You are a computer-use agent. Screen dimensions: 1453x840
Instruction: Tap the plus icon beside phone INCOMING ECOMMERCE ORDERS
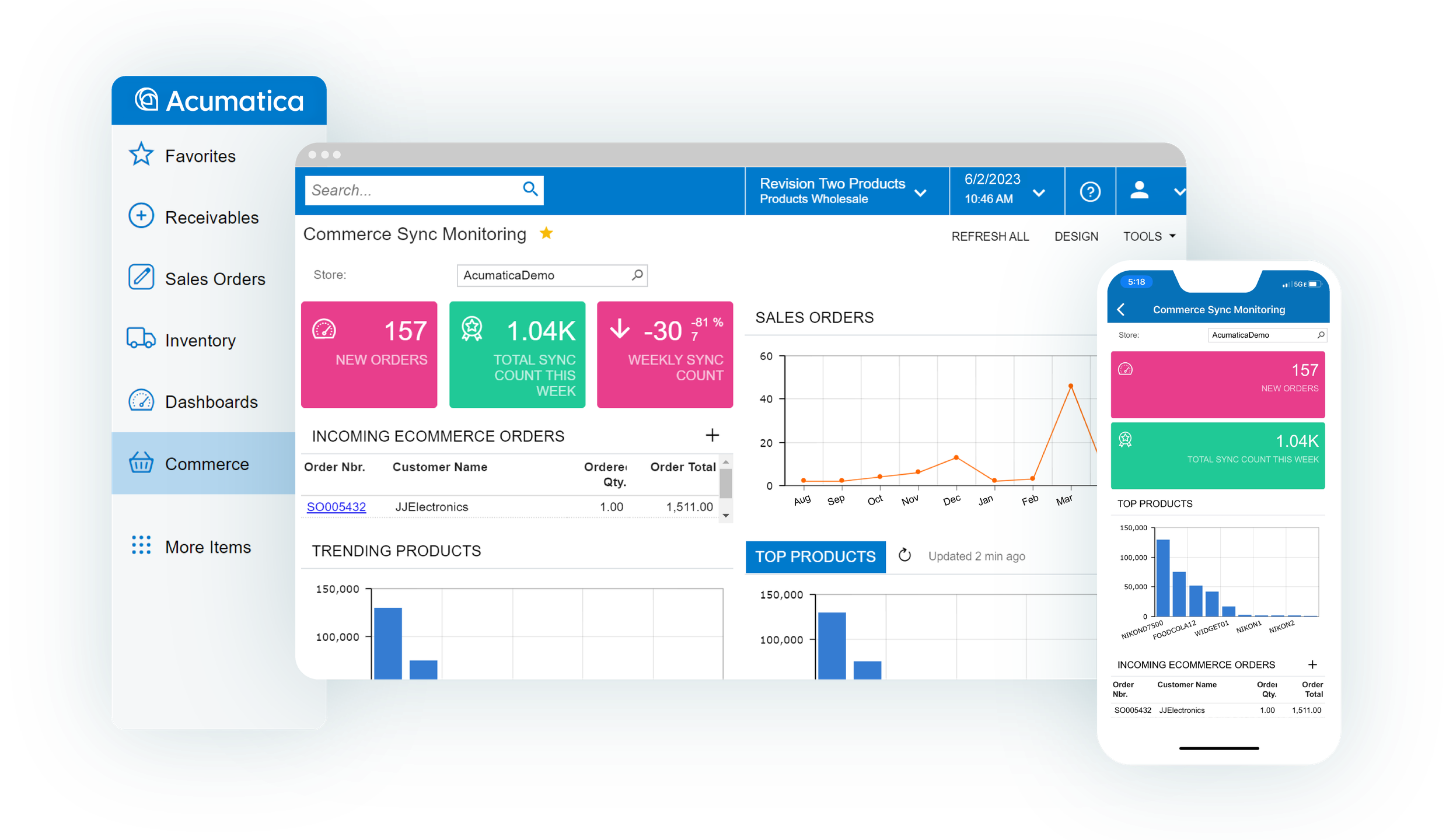click(x=1313, y=665)
